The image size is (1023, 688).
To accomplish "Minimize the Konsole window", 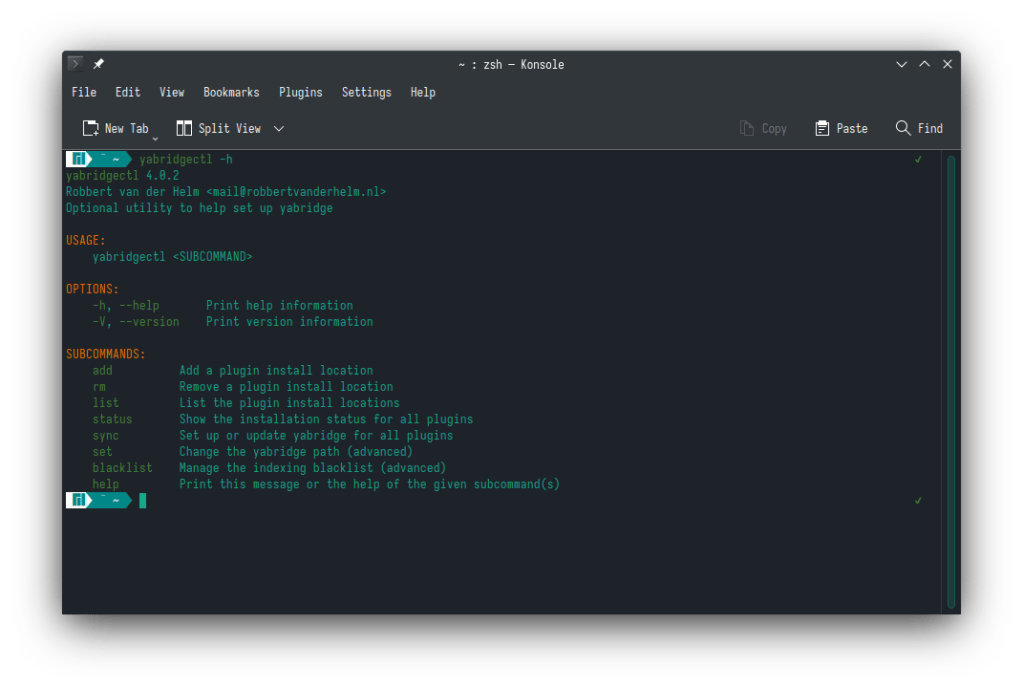I will pos(902,64).
